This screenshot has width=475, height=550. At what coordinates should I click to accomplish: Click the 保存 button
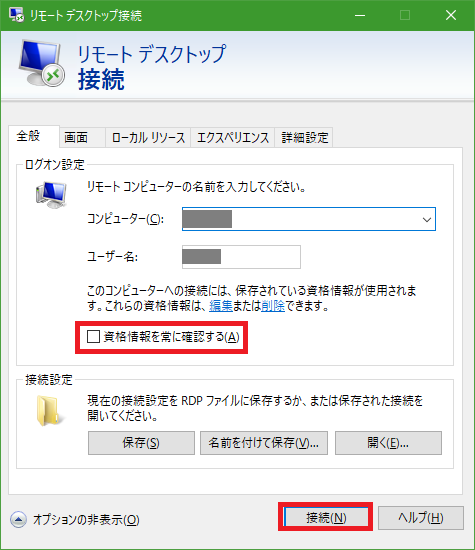tap(141, 443)
